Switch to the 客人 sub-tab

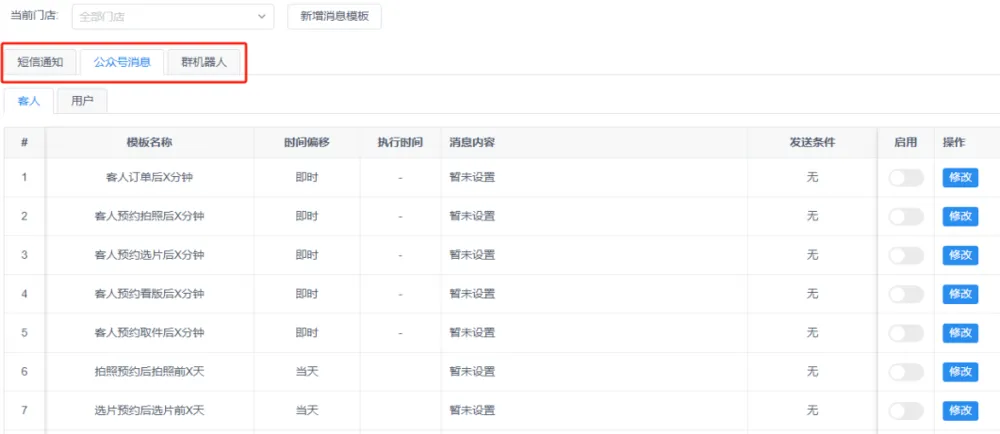[29, 101]
